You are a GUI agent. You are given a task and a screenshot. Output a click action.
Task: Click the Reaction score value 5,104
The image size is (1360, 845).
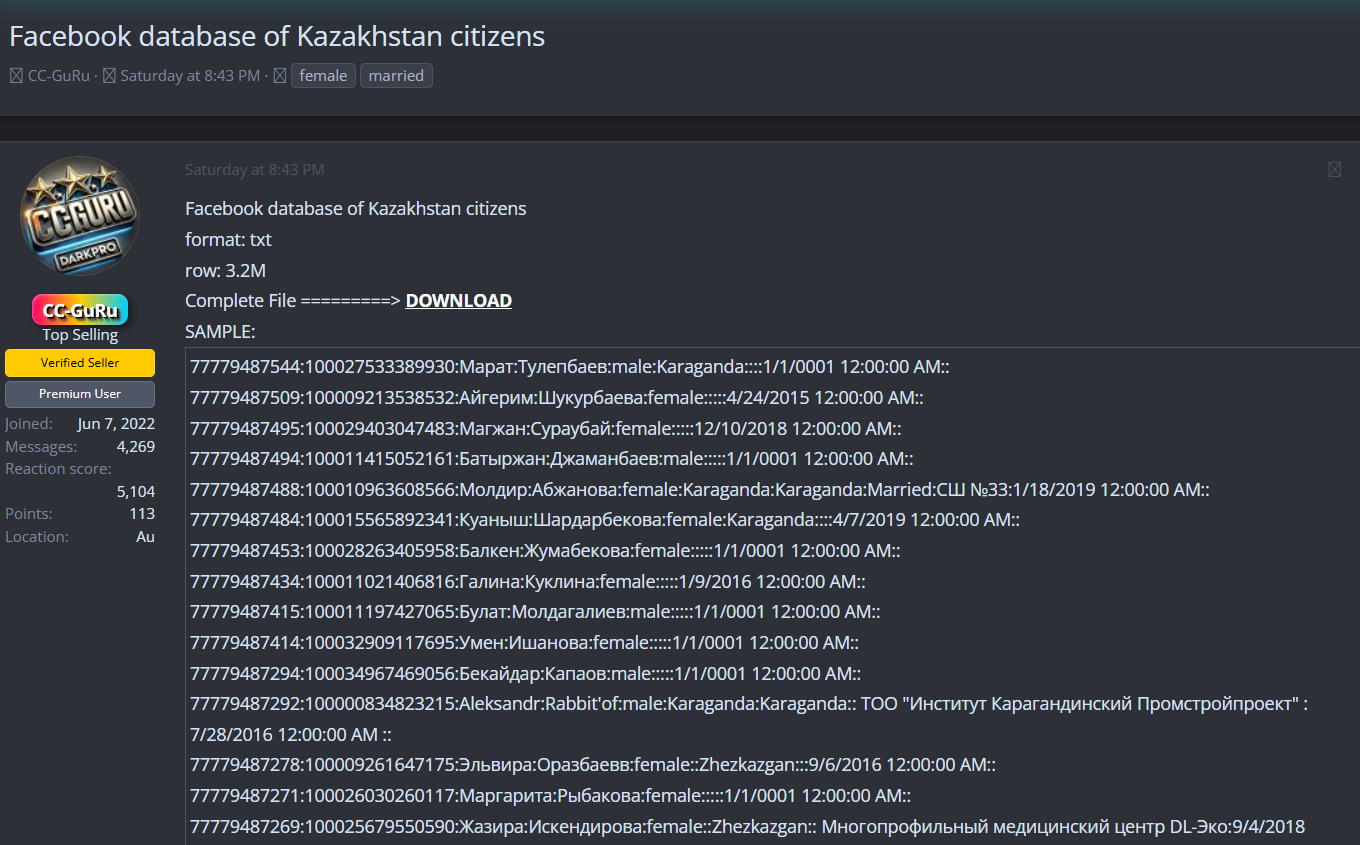(135, 491)
